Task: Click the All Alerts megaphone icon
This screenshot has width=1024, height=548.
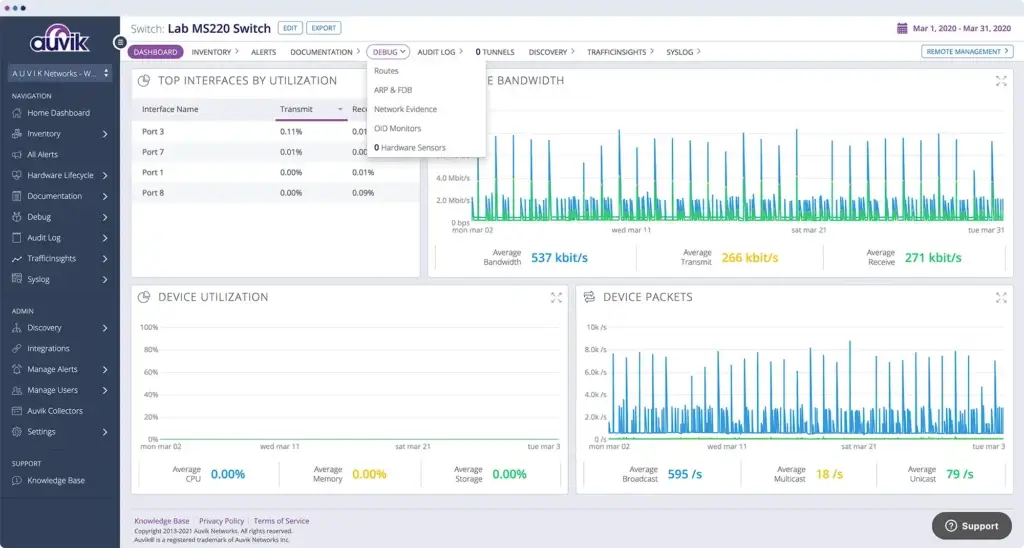Action: [x=16, y=154]
